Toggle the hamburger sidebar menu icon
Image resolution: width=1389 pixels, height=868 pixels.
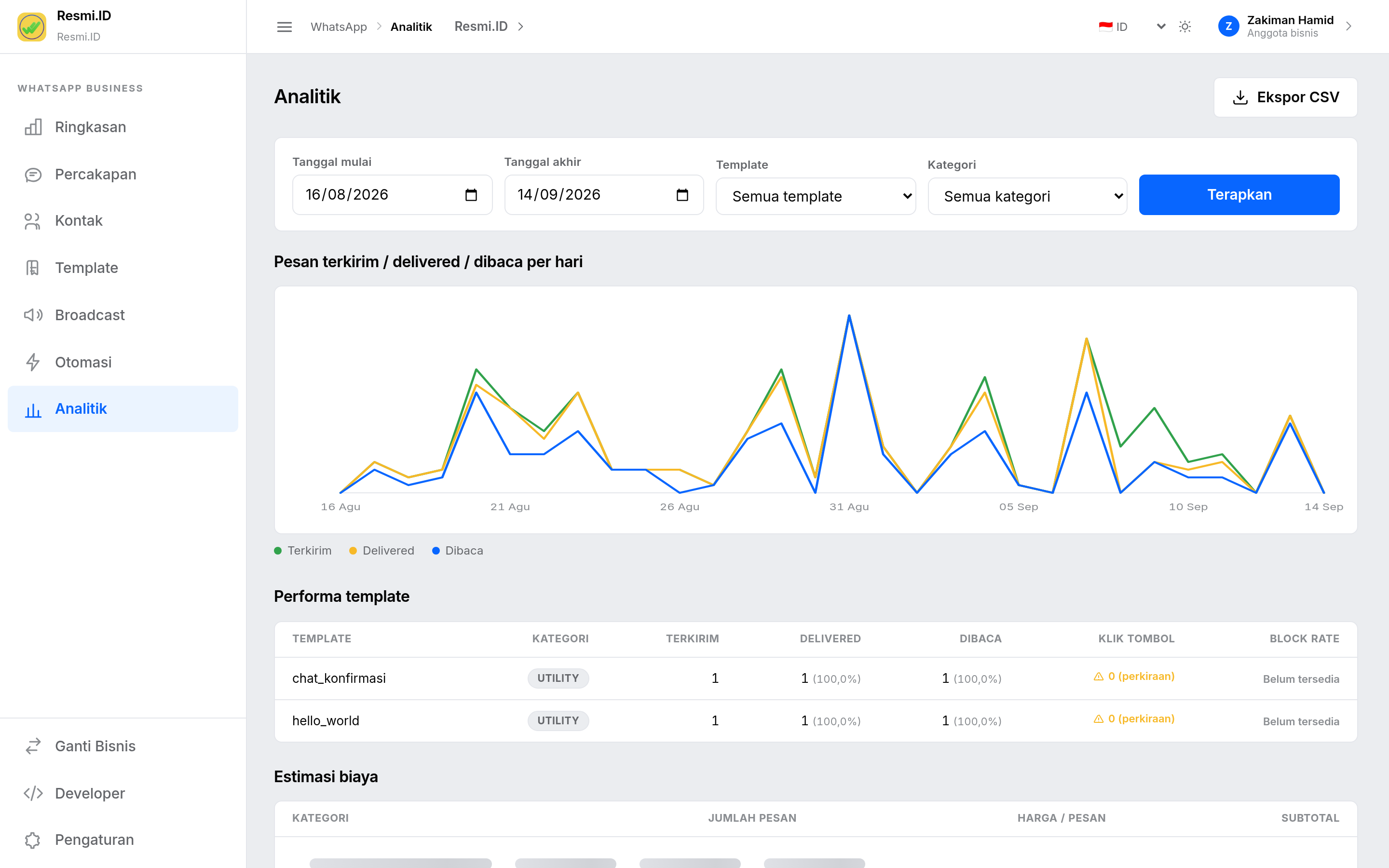284,27
